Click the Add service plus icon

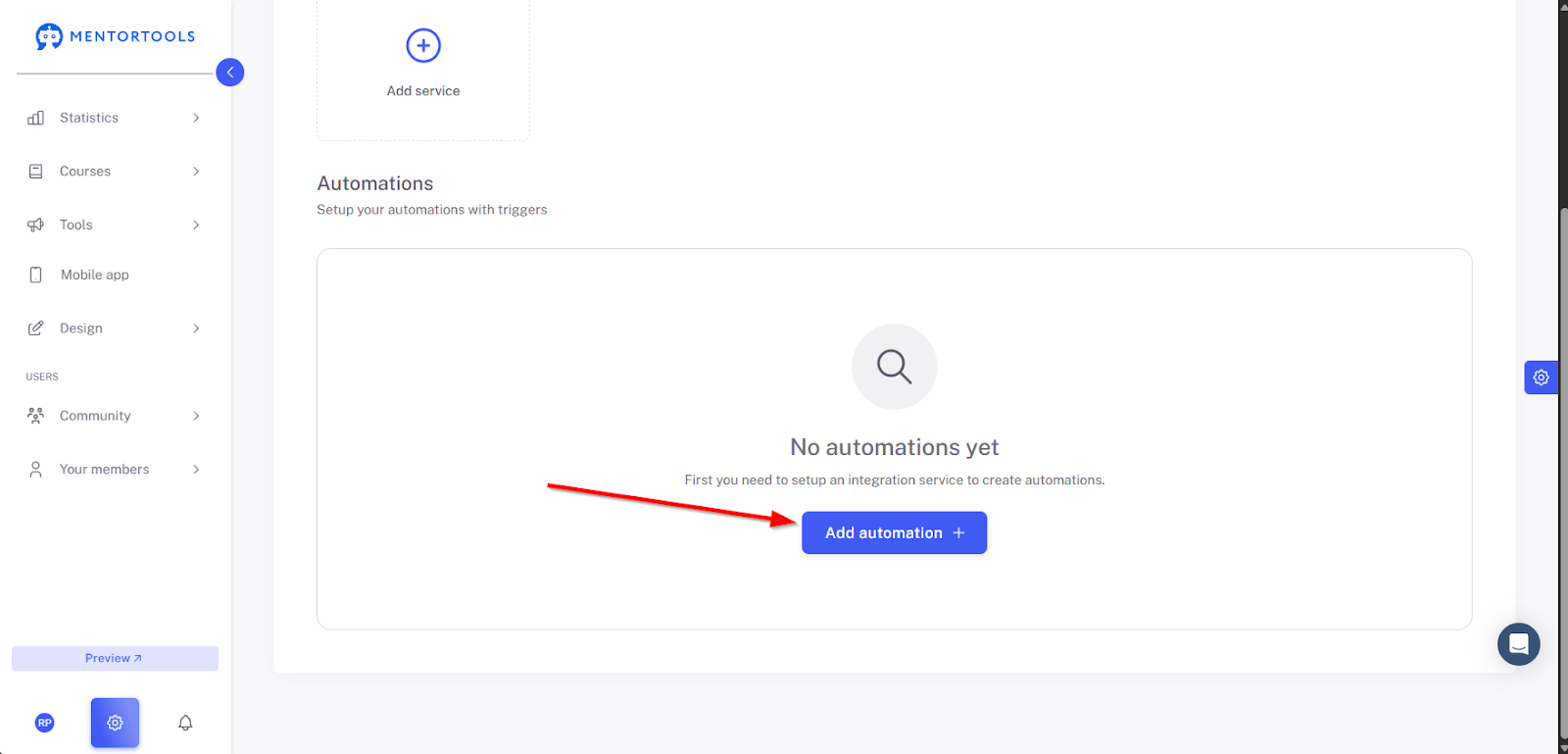[423, 45]
